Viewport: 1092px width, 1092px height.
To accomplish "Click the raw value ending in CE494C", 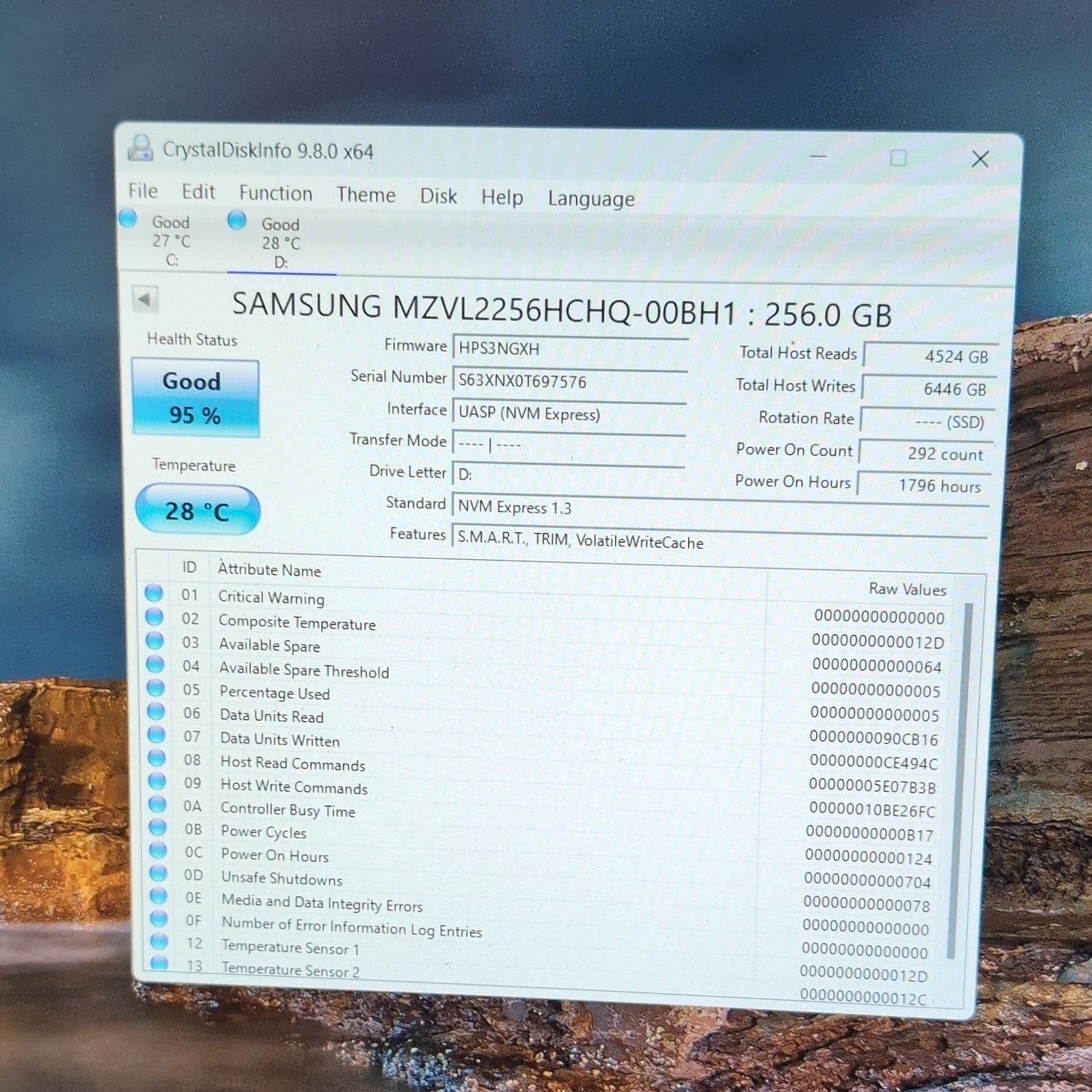I will point(873,763).
